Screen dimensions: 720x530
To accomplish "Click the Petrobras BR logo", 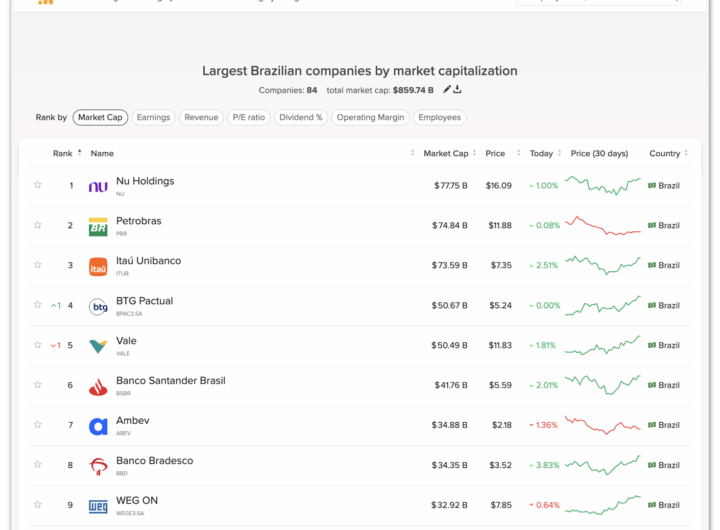I will click(x=98, y=226).
